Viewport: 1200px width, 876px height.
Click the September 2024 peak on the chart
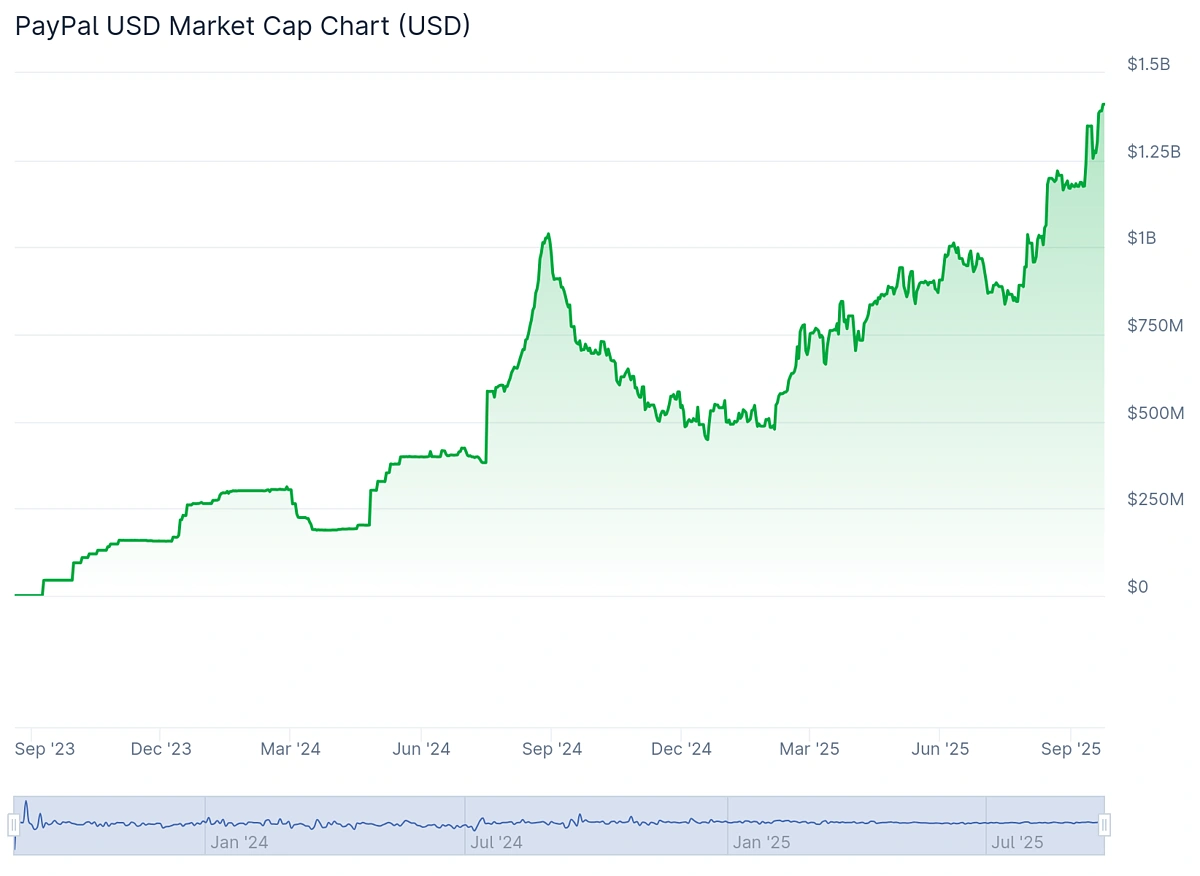[547, 233]
